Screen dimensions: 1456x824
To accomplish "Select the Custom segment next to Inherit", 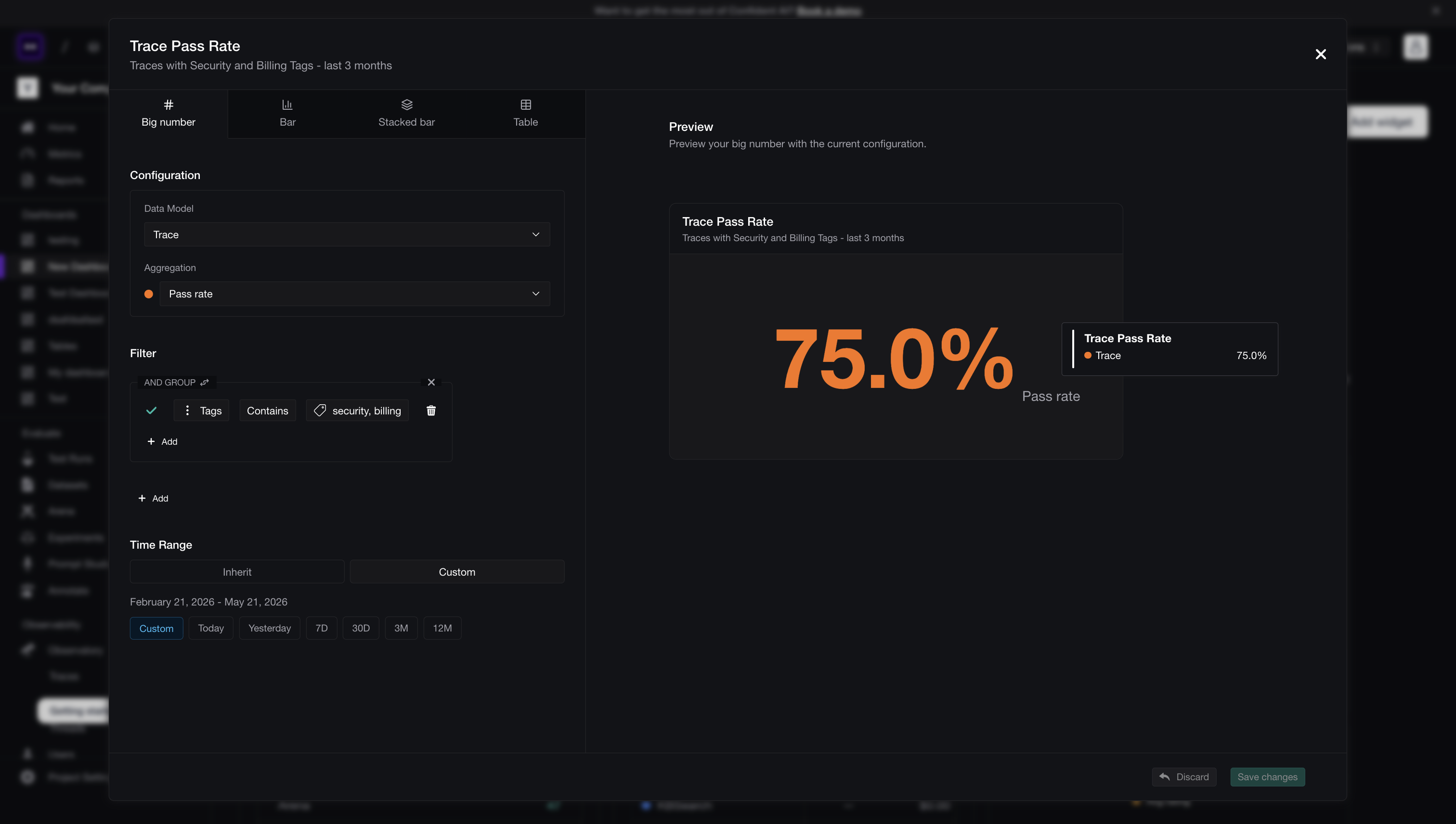I will click(x=457, y=572).
